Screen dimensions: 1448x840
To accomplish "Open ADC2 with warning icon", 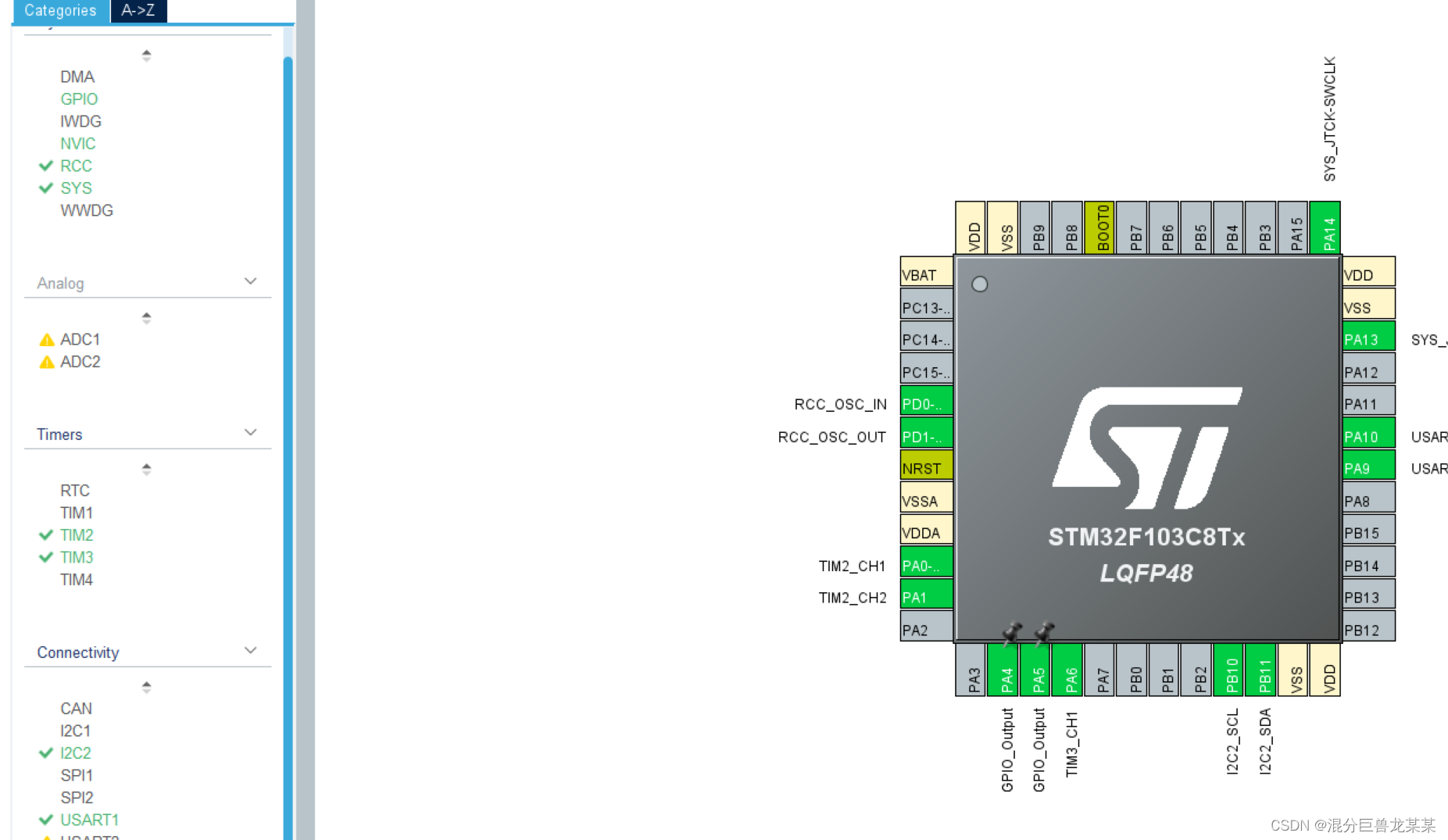I will (80, 362).
